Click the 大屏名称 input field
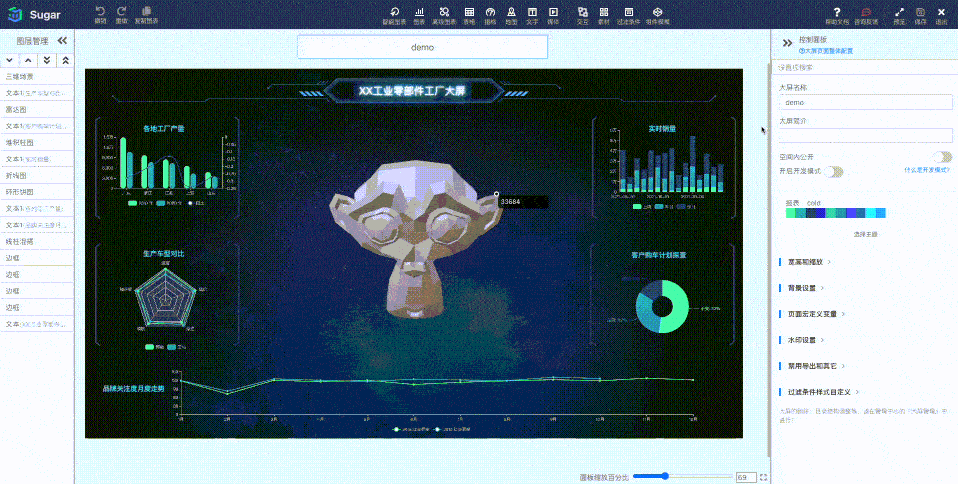 tap(865, 102)
